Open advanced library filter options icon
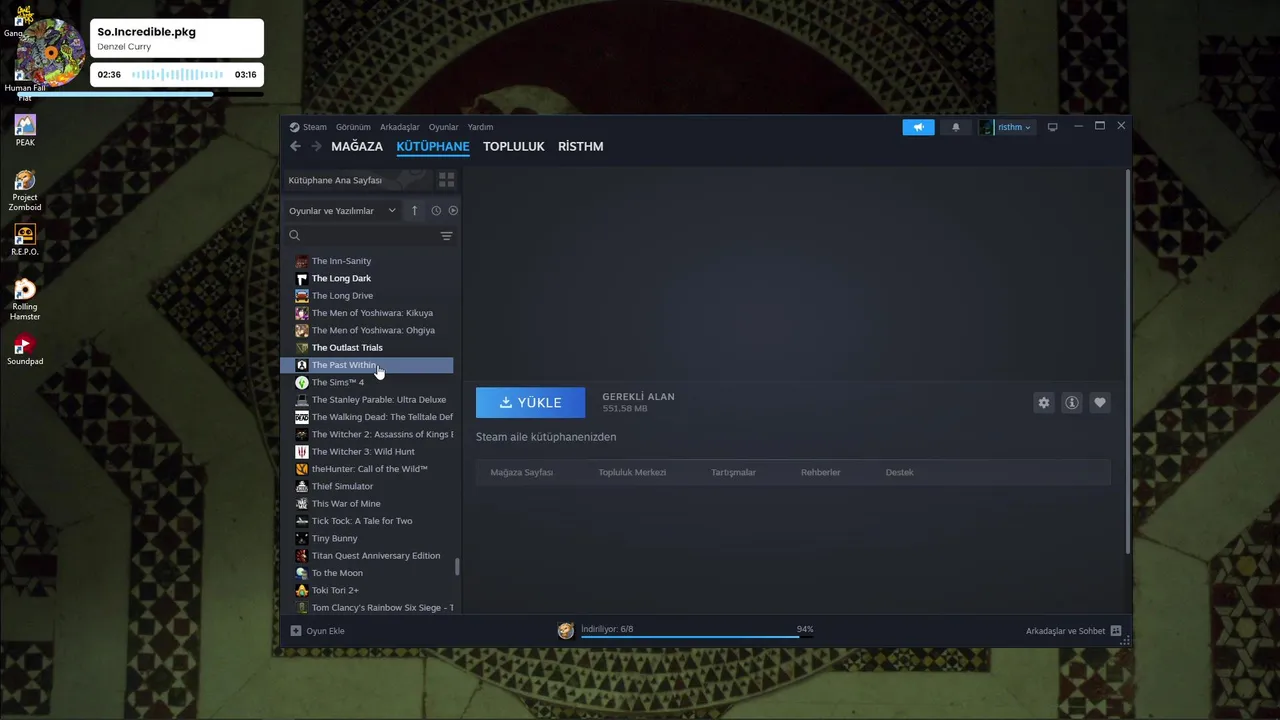The height and width of the screenshot is (720, 1280). pos(446,236)
